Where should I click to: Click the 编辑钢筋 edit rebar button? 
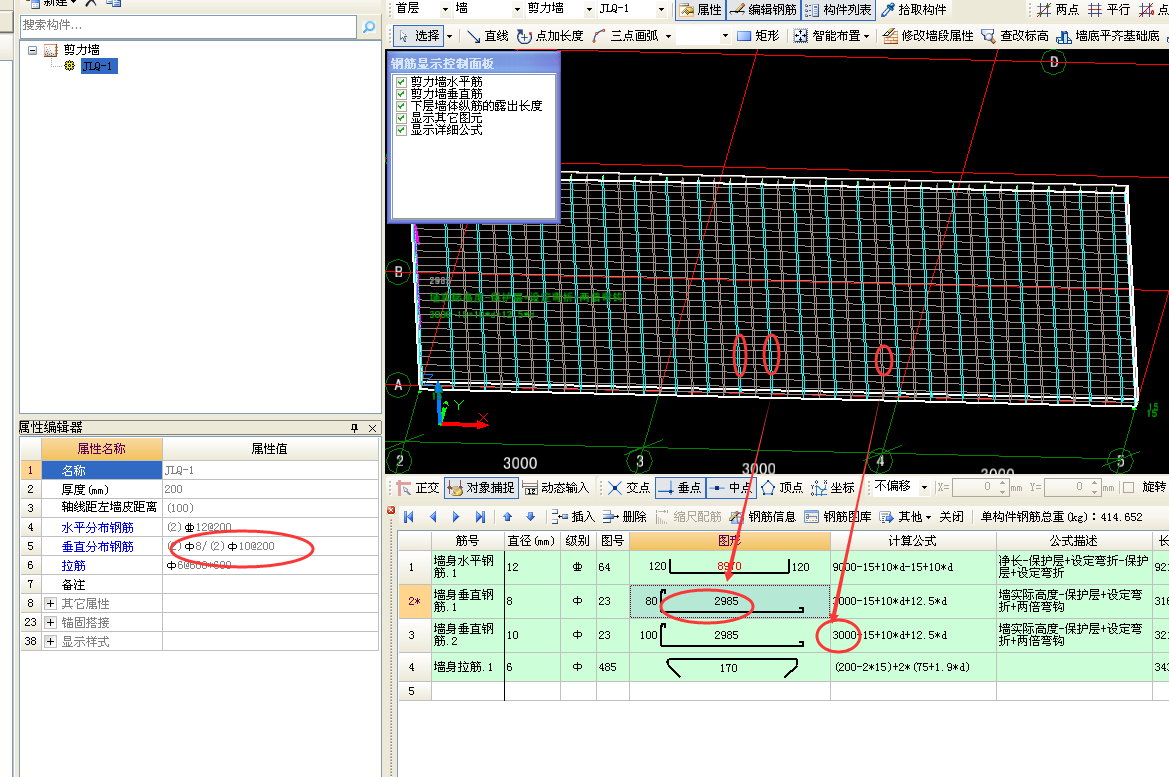pyautogui.click(x=763, y=10)
